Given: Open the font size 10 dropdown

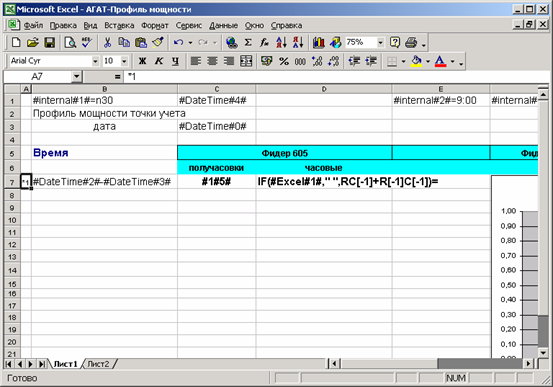Looking at the screenshot, I should click(124, 61).
